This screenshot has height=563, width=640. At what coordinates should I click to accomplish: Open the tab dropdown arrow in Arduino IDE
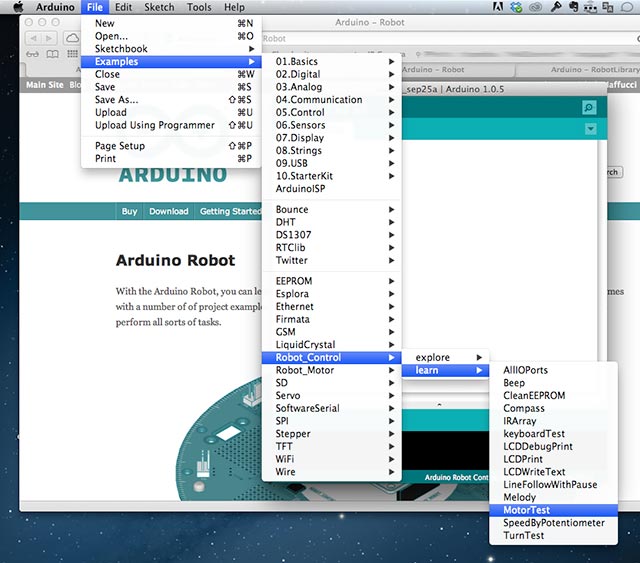pos(590,129)
